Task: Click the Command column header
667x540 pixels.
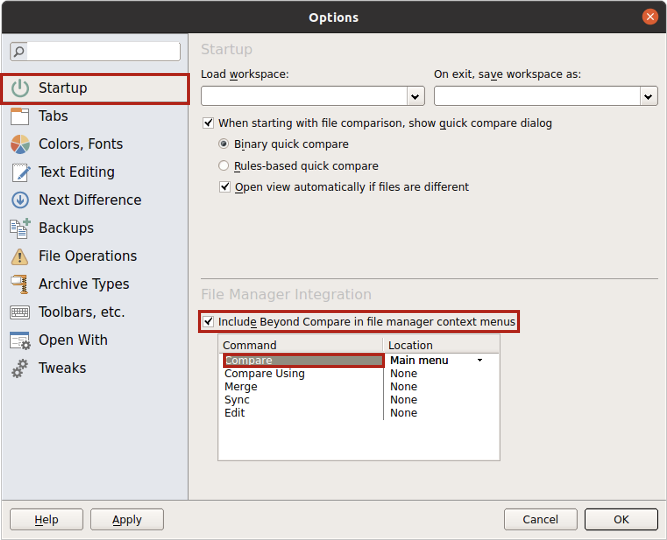Action: tap(300, 345)
